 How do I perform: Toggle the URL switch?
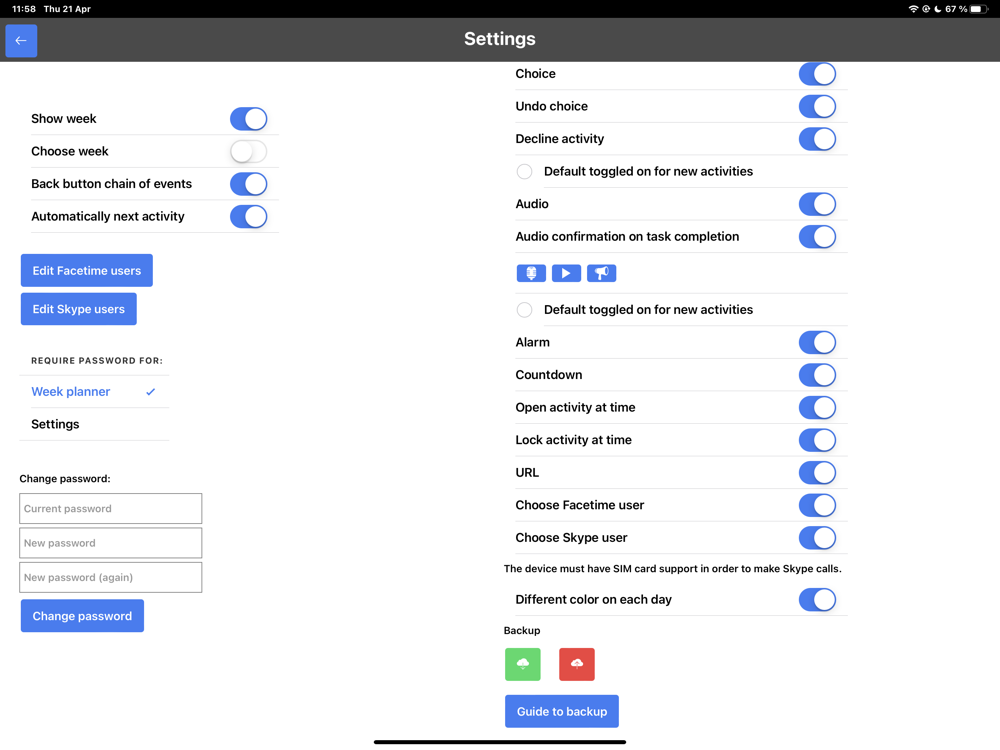(817, 473)
